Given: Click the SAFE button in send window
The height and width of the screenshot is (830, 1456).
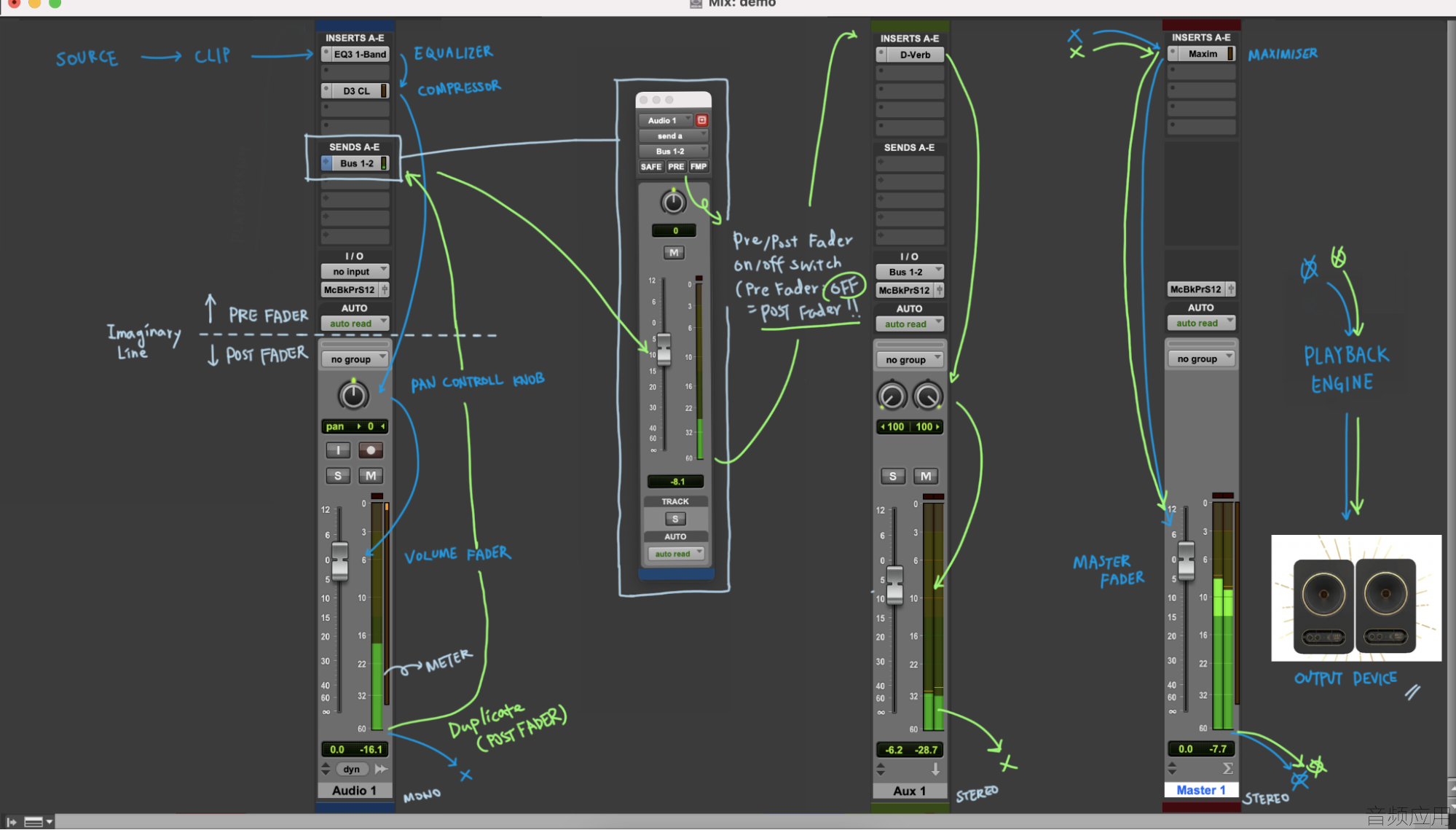Looking at the screenshot, I should click(651, 167).
